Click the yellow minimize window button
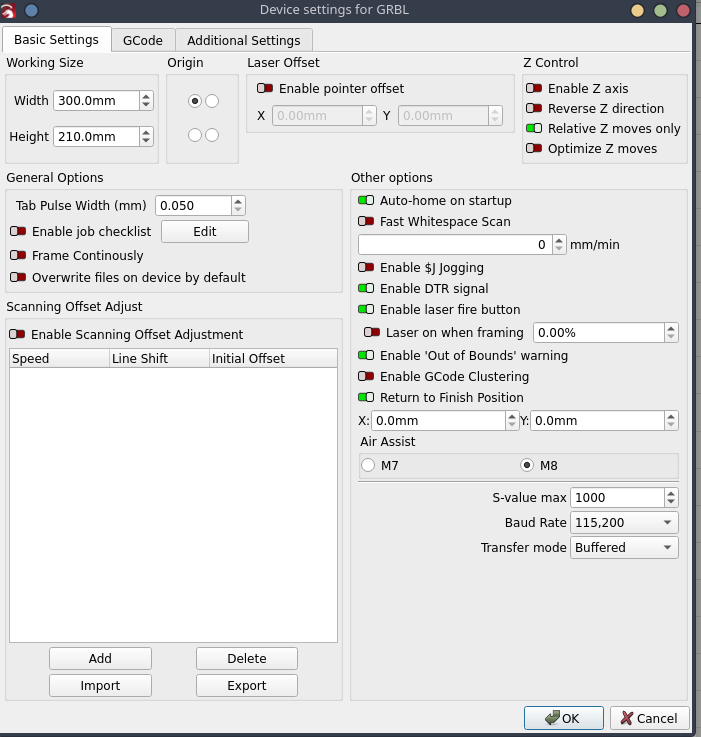701x737 pixels. coord(638,10)
